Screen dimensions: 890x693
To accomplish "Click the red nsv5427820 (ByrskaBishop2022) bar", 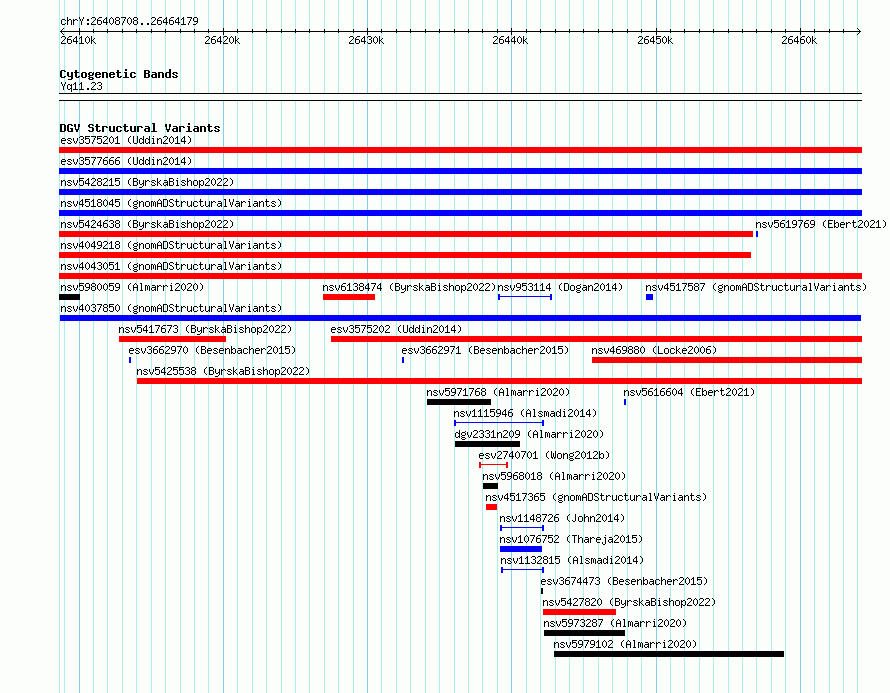I will [580, 612].
